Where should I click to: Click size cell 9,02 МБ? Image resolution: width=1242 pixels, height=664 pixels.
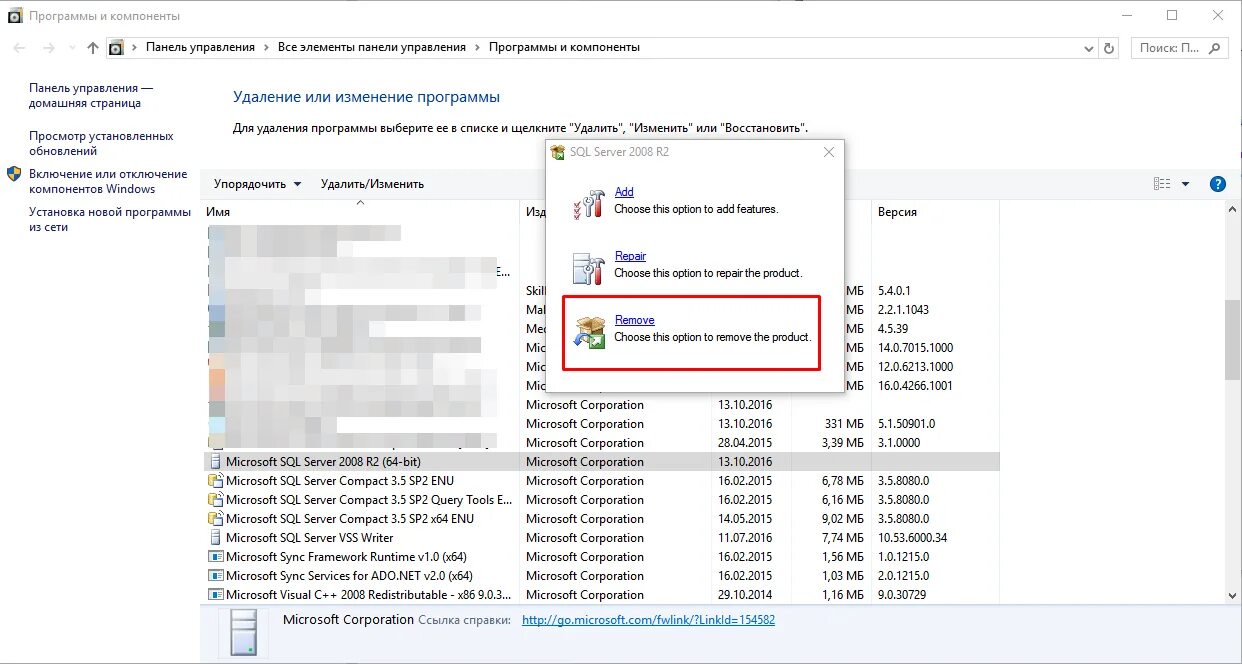(x=842, y=519)
